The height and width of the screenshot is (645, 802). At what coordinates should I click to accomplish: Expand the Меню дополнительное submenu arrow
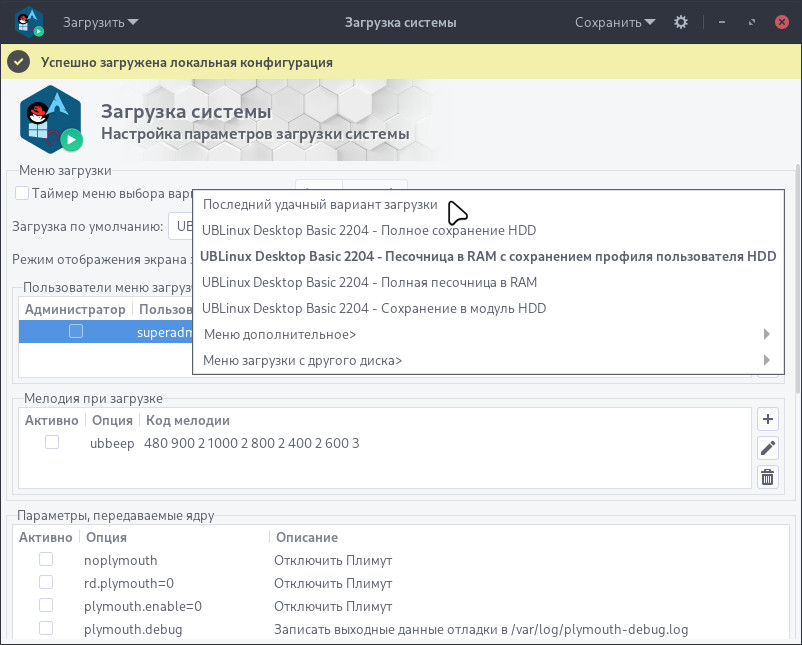pos(766,334)
